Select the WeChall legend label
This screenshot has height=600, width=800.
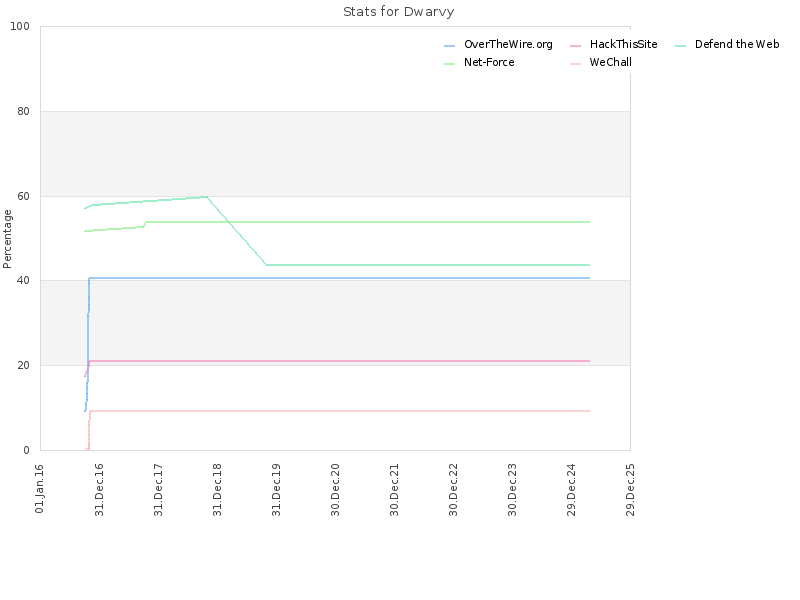click(x=610, y=62)
